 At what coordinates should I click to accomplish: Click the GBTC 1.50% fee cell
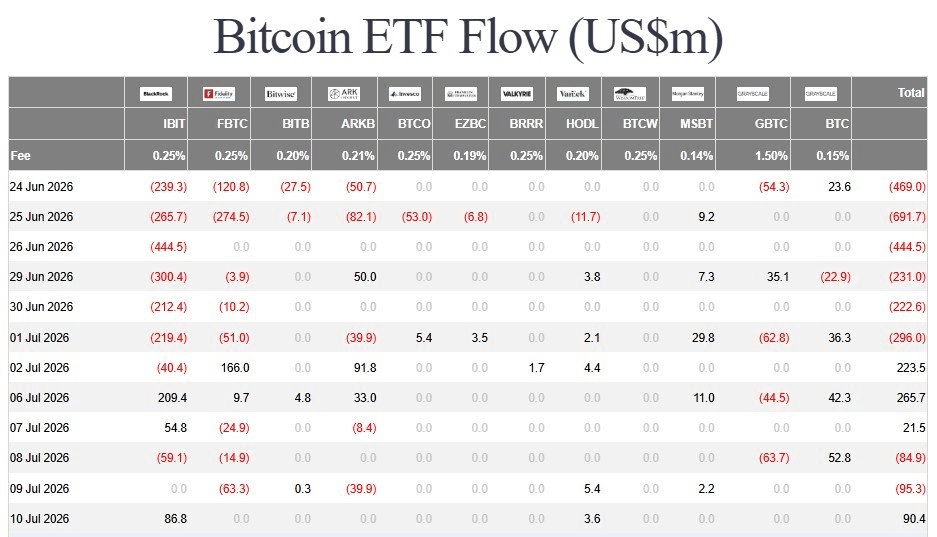(771, 156)
